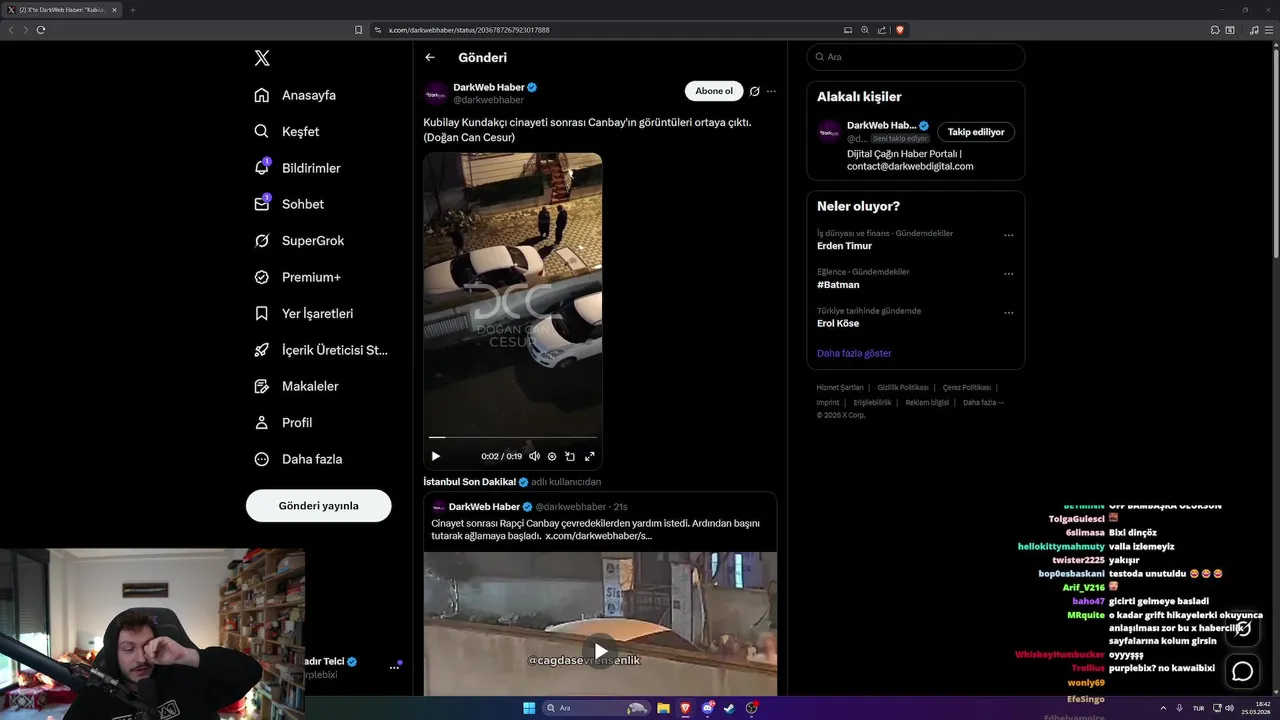Click Daha fazla göster link
1280x720 pixels.
(854, 353)
